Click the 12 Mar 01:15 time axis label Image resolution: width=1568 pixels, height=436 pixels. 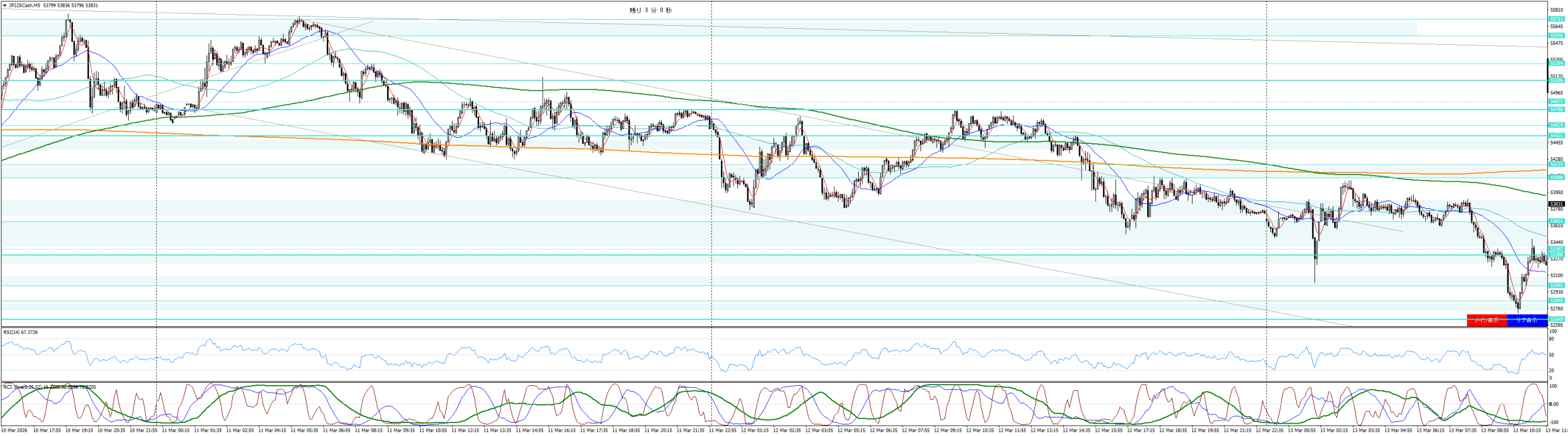pos(755,430)
